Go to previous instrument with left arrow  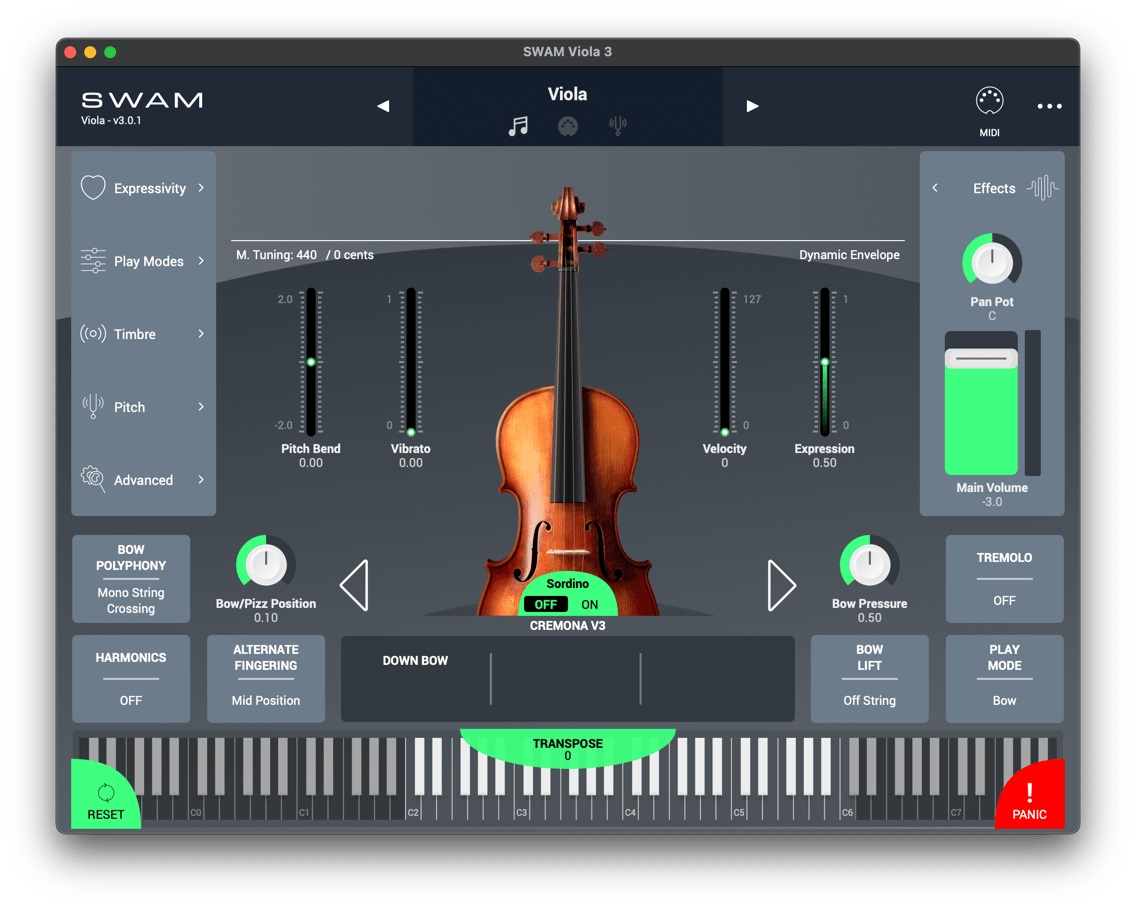(x=383, y=106)
